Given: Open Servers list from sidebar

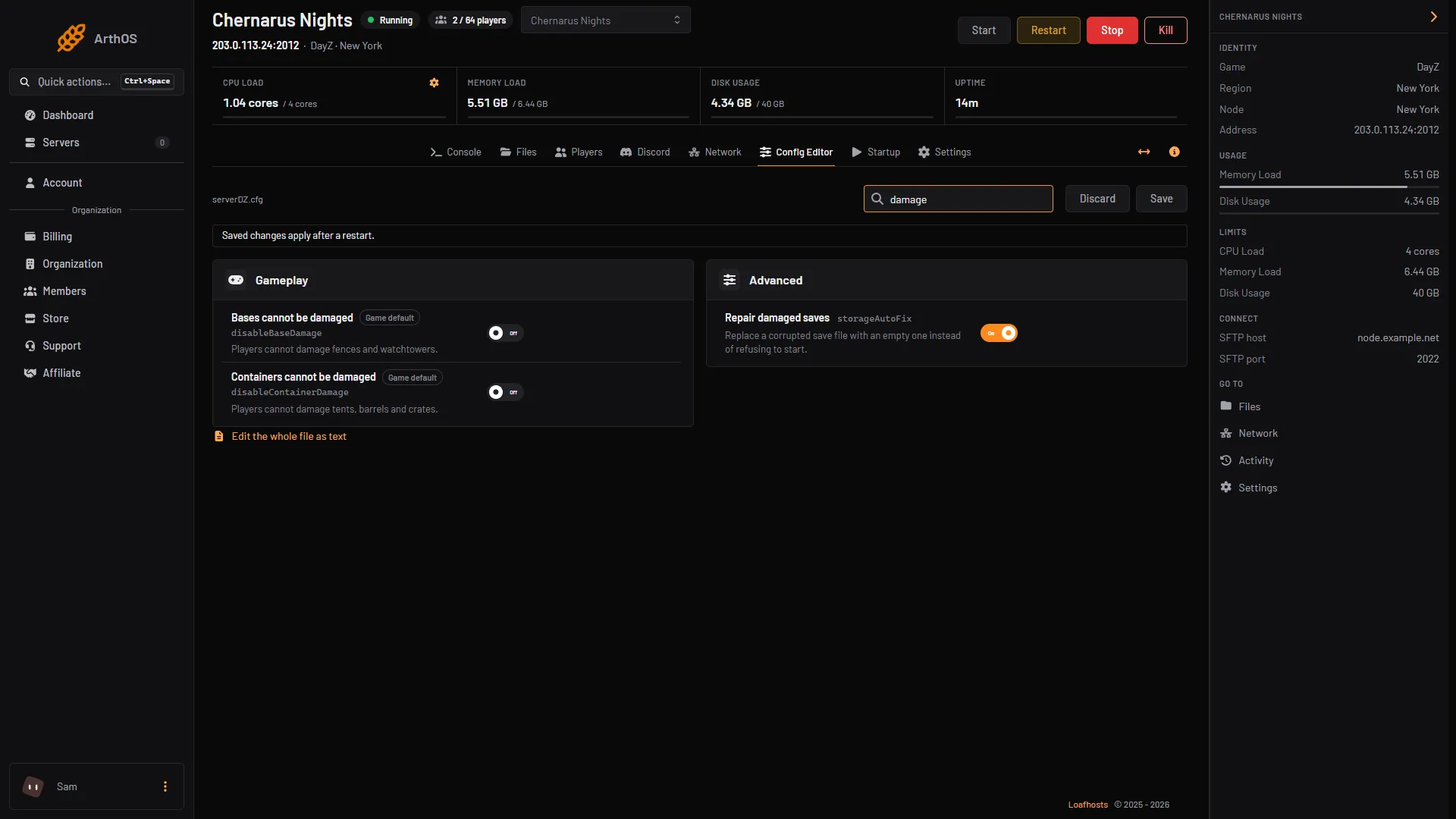Looking at the screenshot, I should 96,143.
